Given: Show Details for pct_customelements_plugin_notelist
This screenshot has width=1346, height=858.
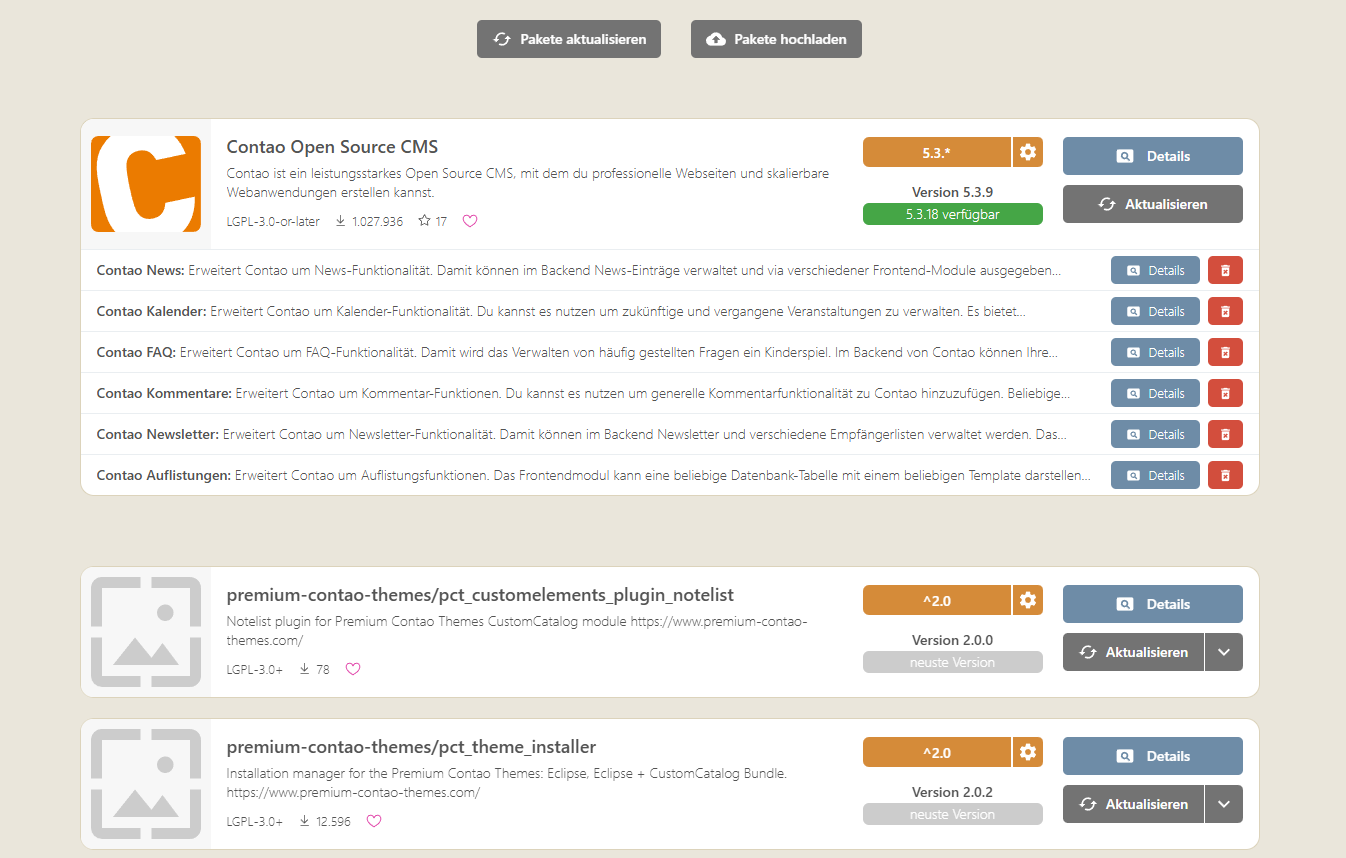Looking at the screenshot, I should (1153, 604).
